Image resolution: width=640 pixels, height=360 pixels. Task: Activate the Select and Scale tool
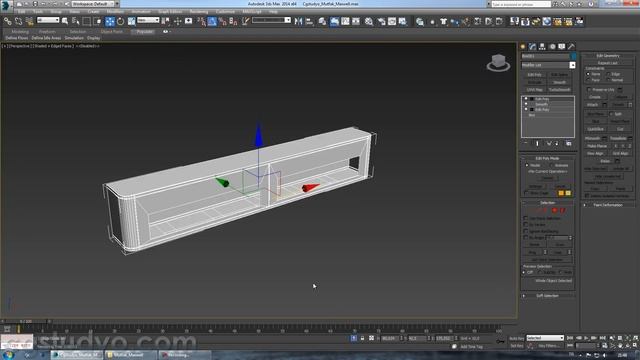coord(131,21)
